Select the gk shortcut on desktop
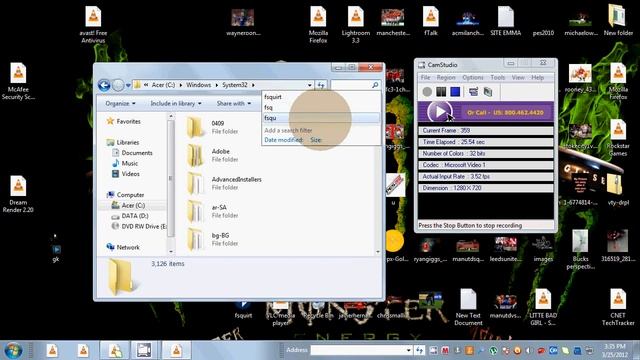Image resolution: width=640 pixels, height=360 pixels. pos(56,253)
